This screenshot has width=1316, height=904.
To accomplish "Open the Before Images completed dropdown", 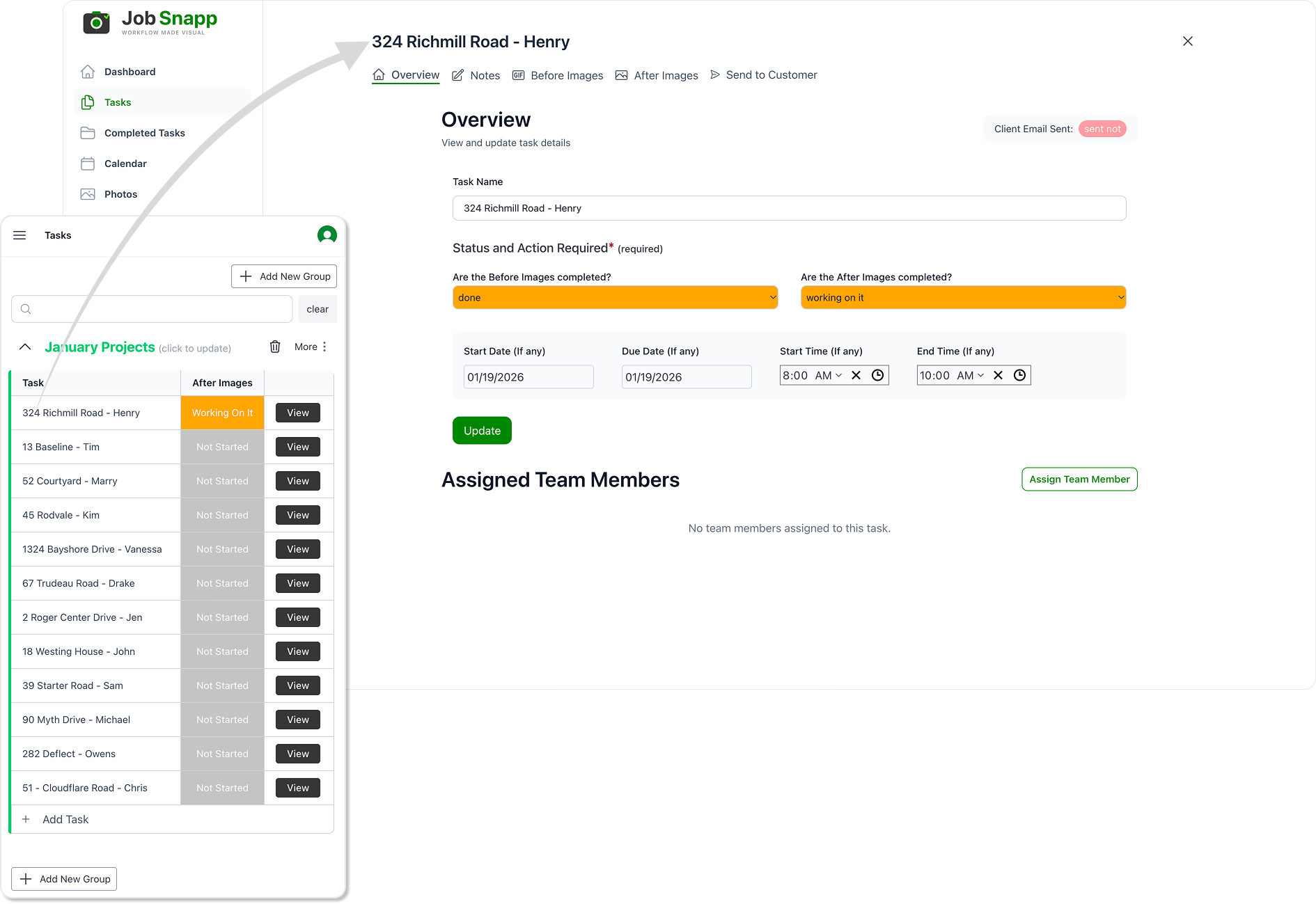I will tap(614, 297).
